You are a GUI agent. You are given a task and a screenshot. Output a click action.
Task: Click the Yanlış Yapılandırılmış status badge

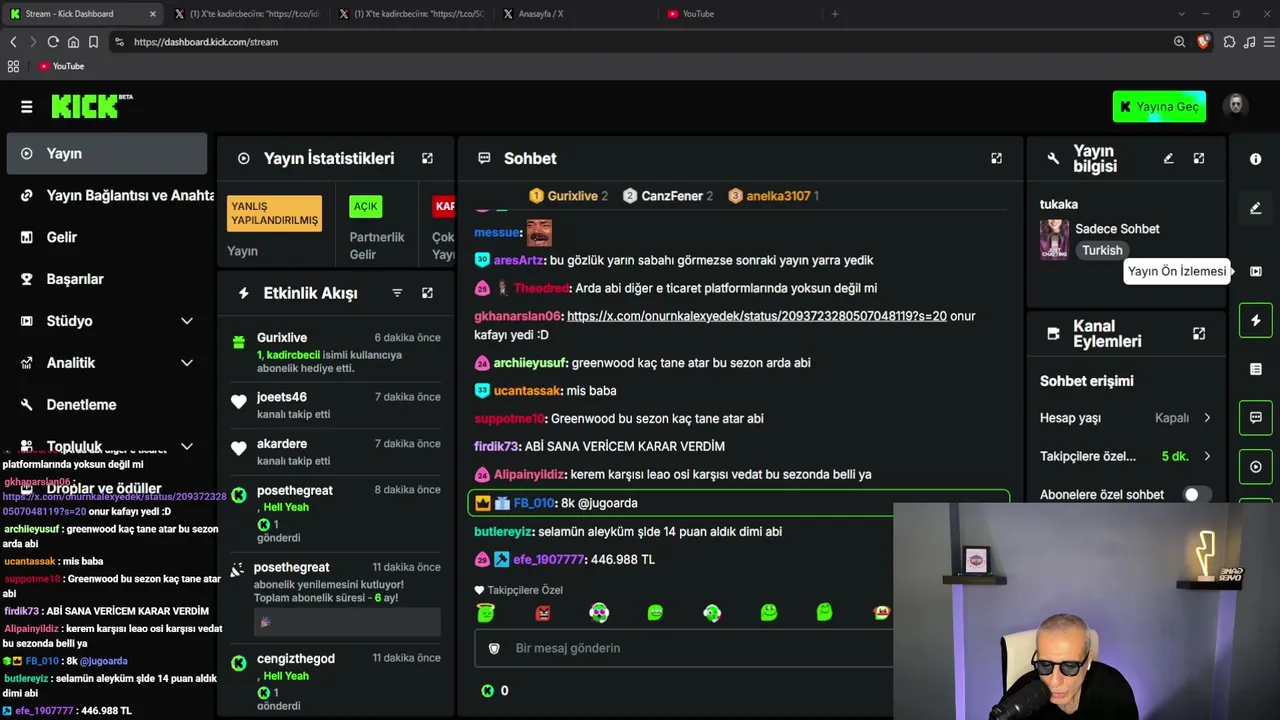pyautogui.click(x=275, y=214)
